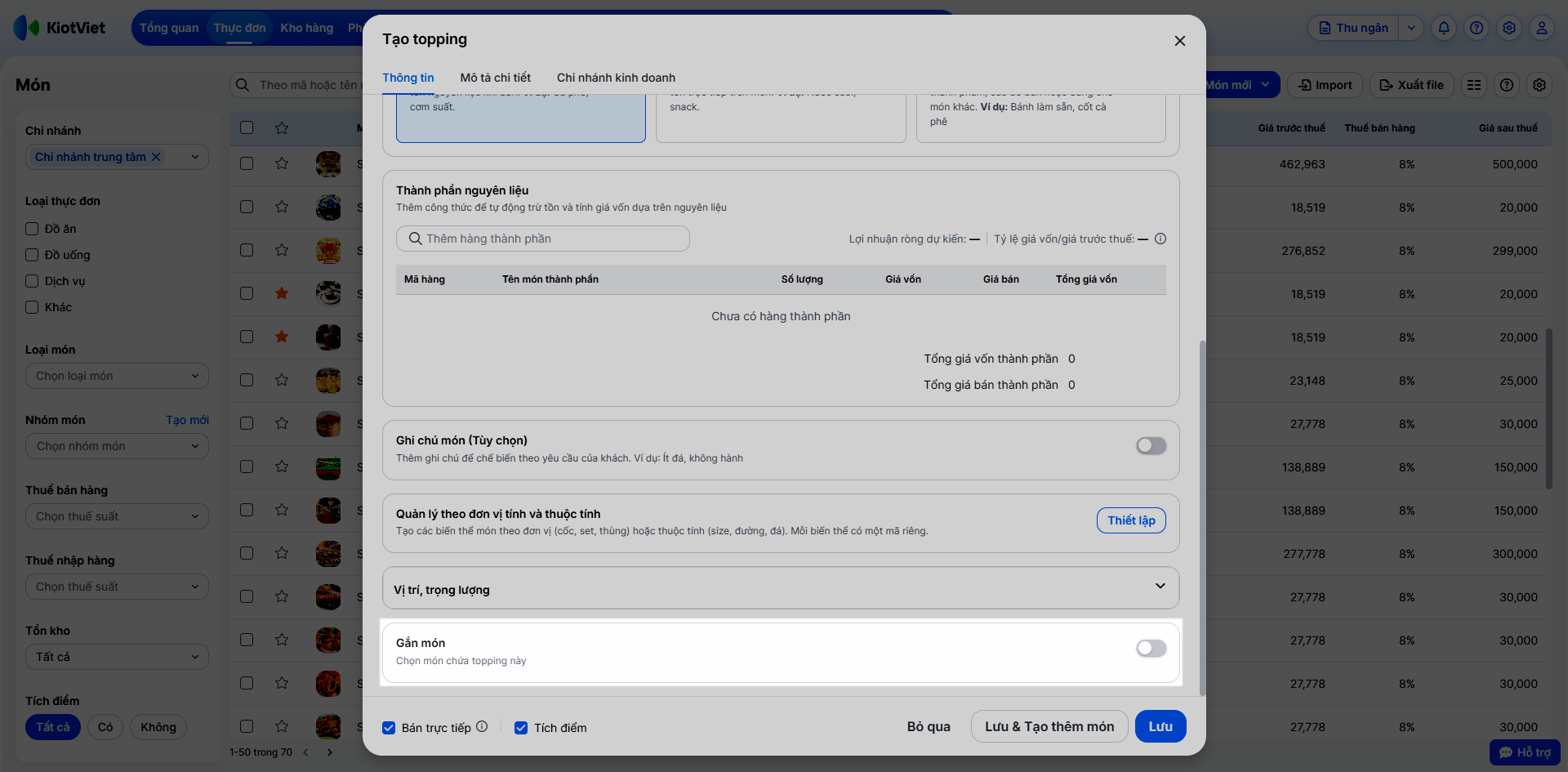Open the table settings gear icon
Viewport: 1568px width, 772px height.
1539,85
